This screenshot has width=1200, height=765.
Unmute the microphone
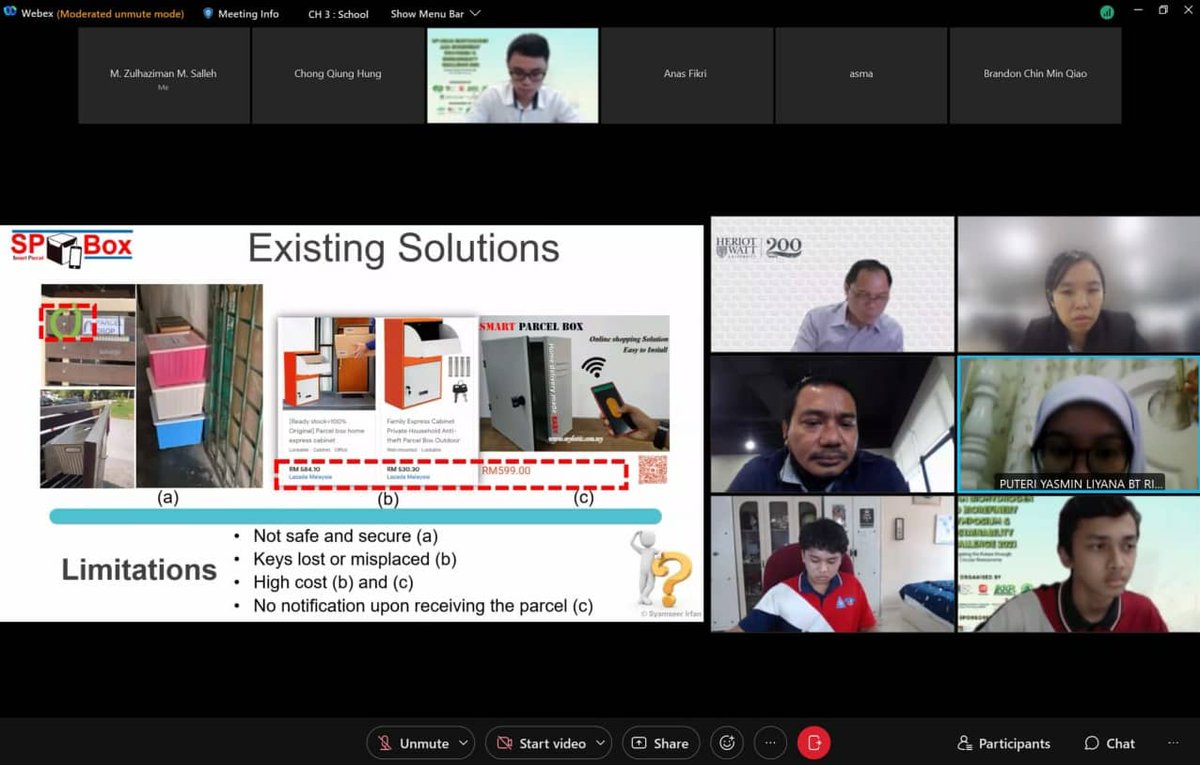tap(411, 743)
